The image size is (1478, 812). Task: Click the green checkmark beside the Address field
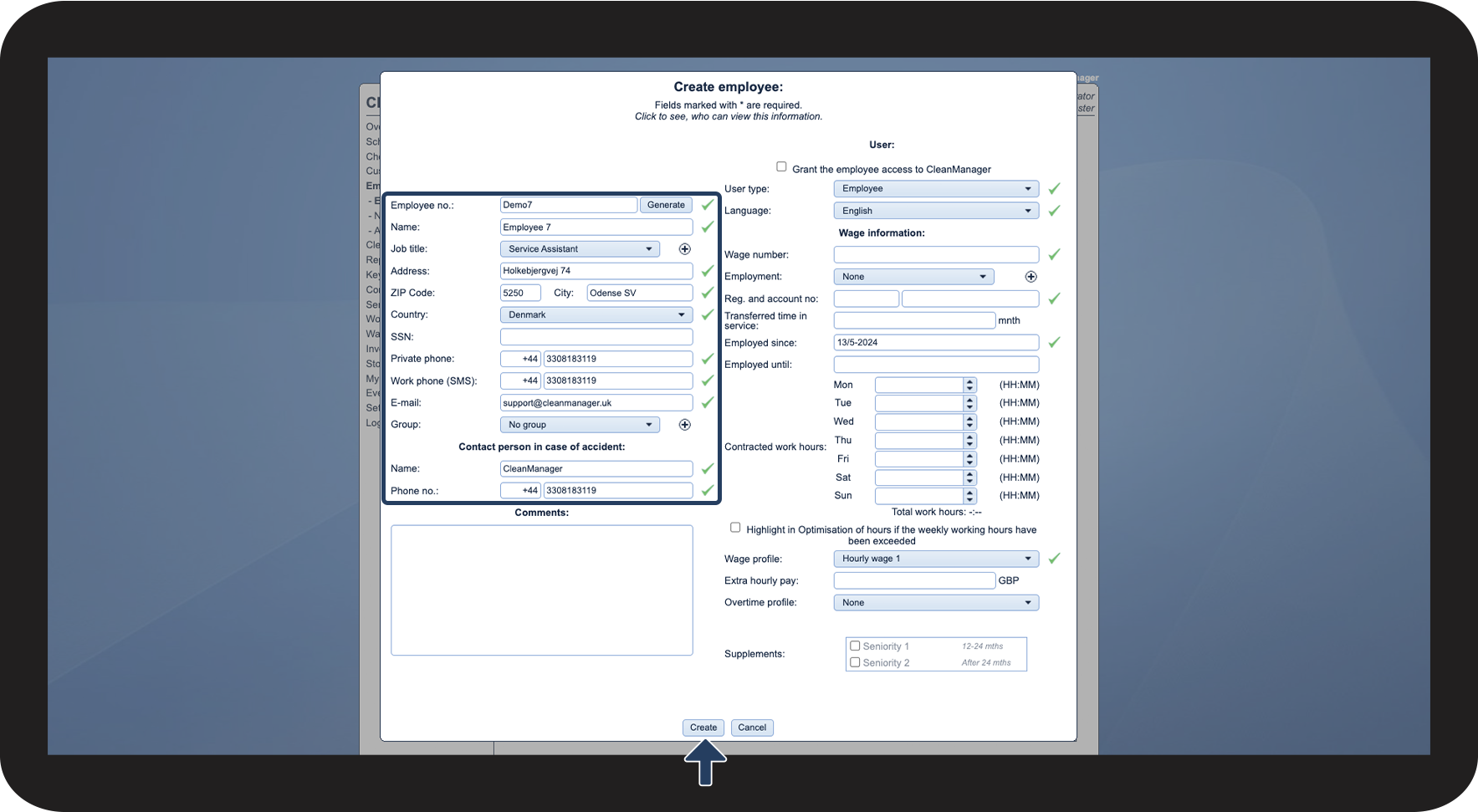pos(708,271)
